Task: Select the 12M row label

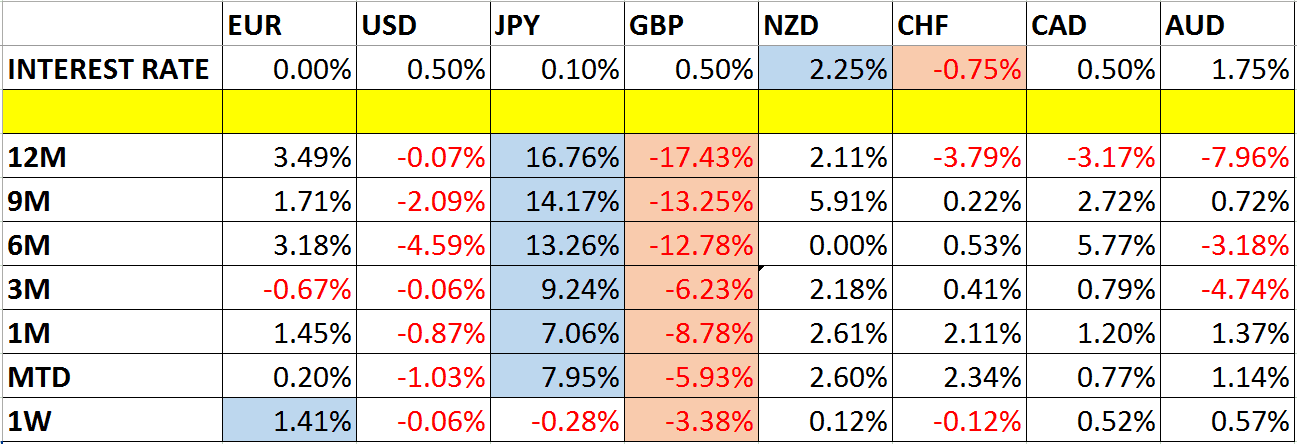Action: [108, 157]
